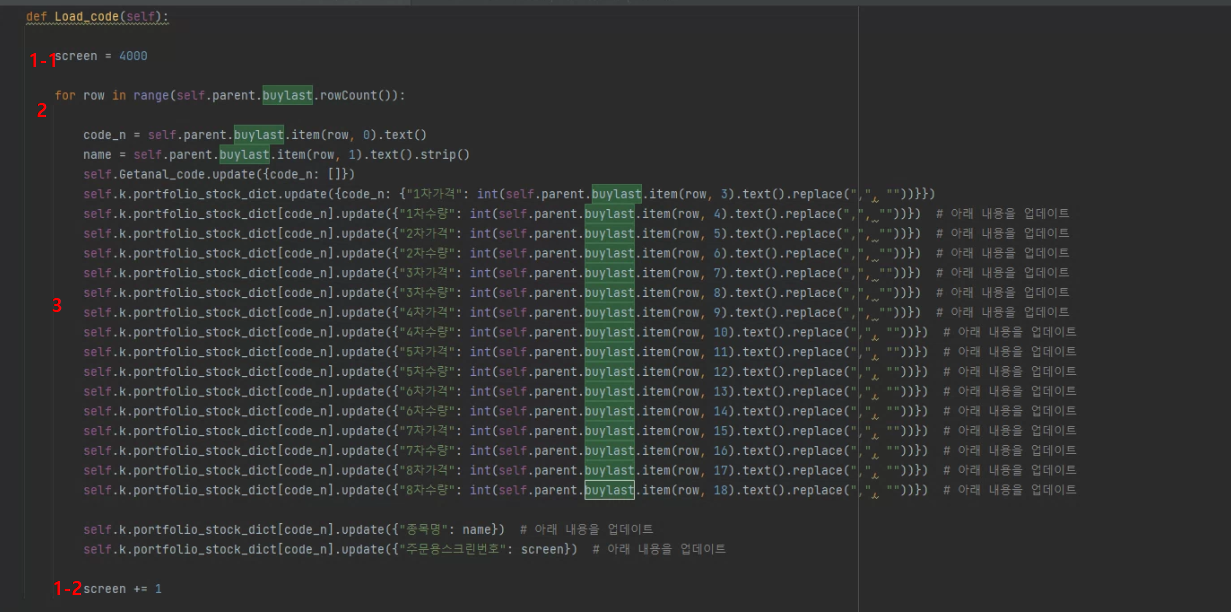Select the "8차수량" dictionary key string
1231x612 pixels.
click(x=427, y=490)
